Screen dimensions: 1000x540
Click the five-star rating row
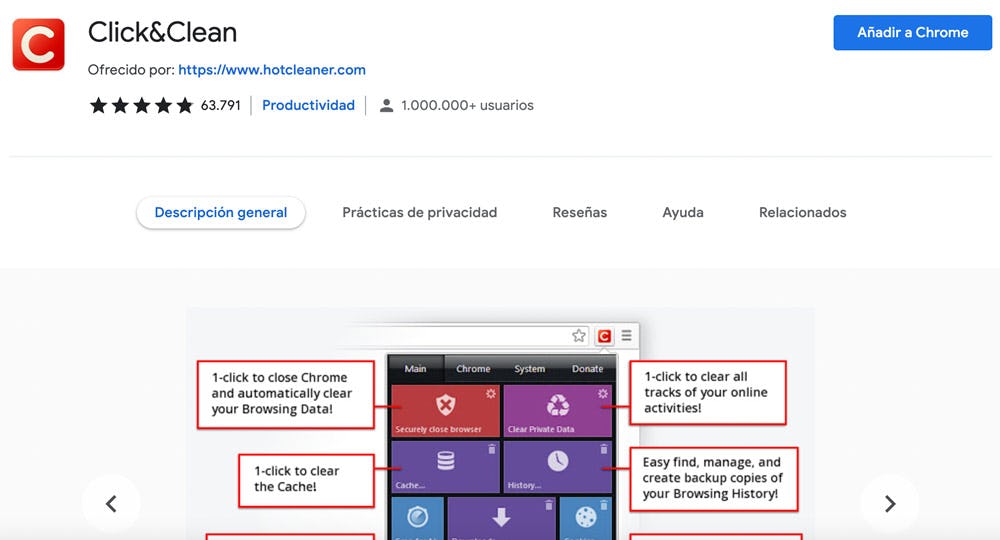click(141, 105)
